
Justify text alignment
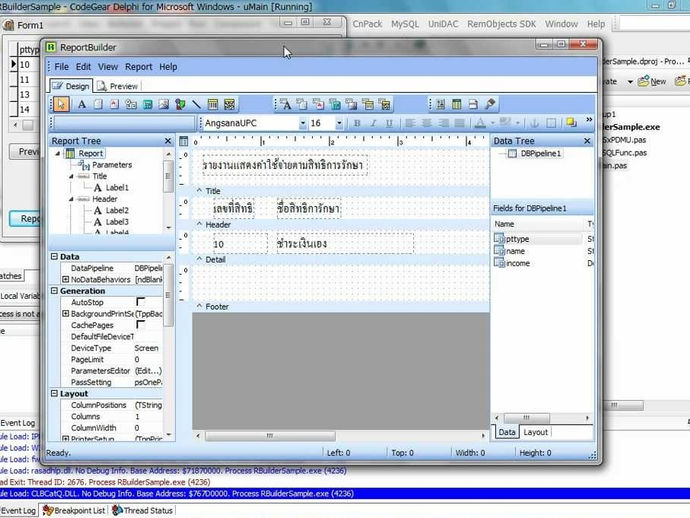(x=459, y=123)
